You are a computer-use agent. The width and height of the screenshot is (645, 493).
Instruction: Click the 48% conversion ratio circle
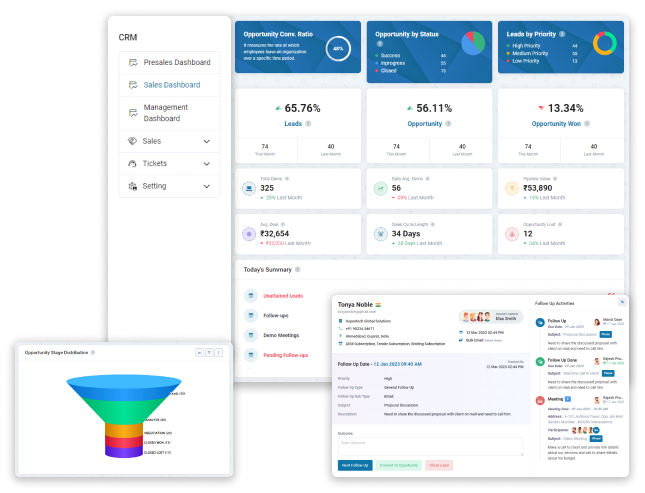[x=338, y=49]
